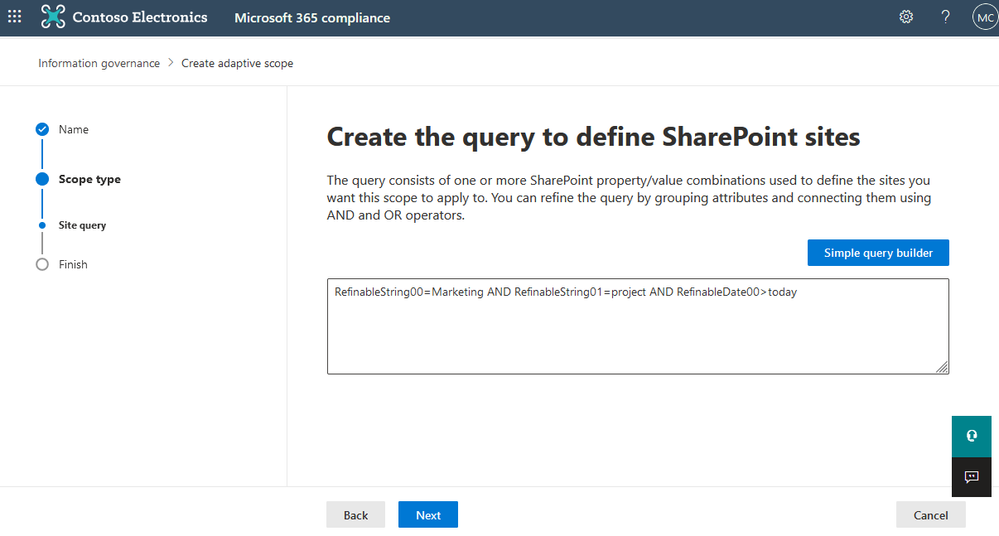This screenshot has height=536, width=999.
Task: Click the Microsoft 365 compliance title
Action: click(x=312, y=18)
